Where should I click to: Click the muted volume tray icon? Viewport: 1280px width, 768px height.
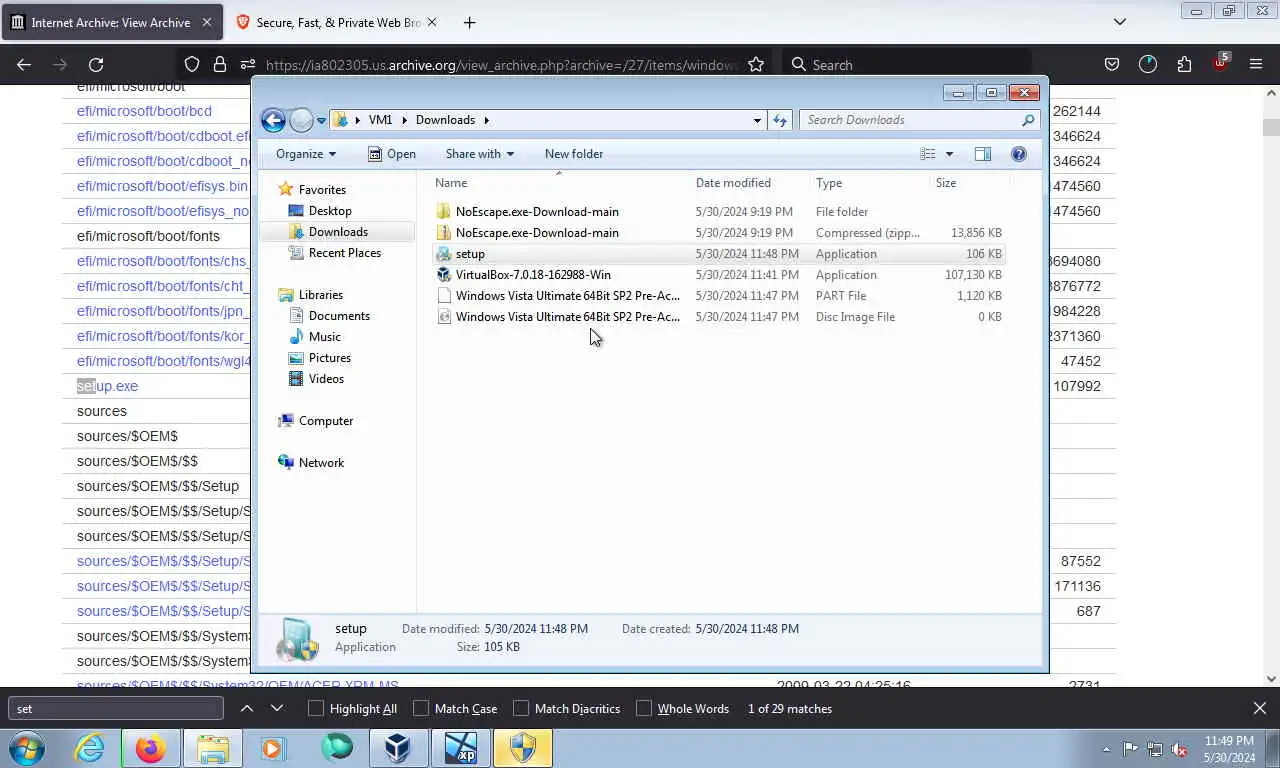click(1179, 748)
